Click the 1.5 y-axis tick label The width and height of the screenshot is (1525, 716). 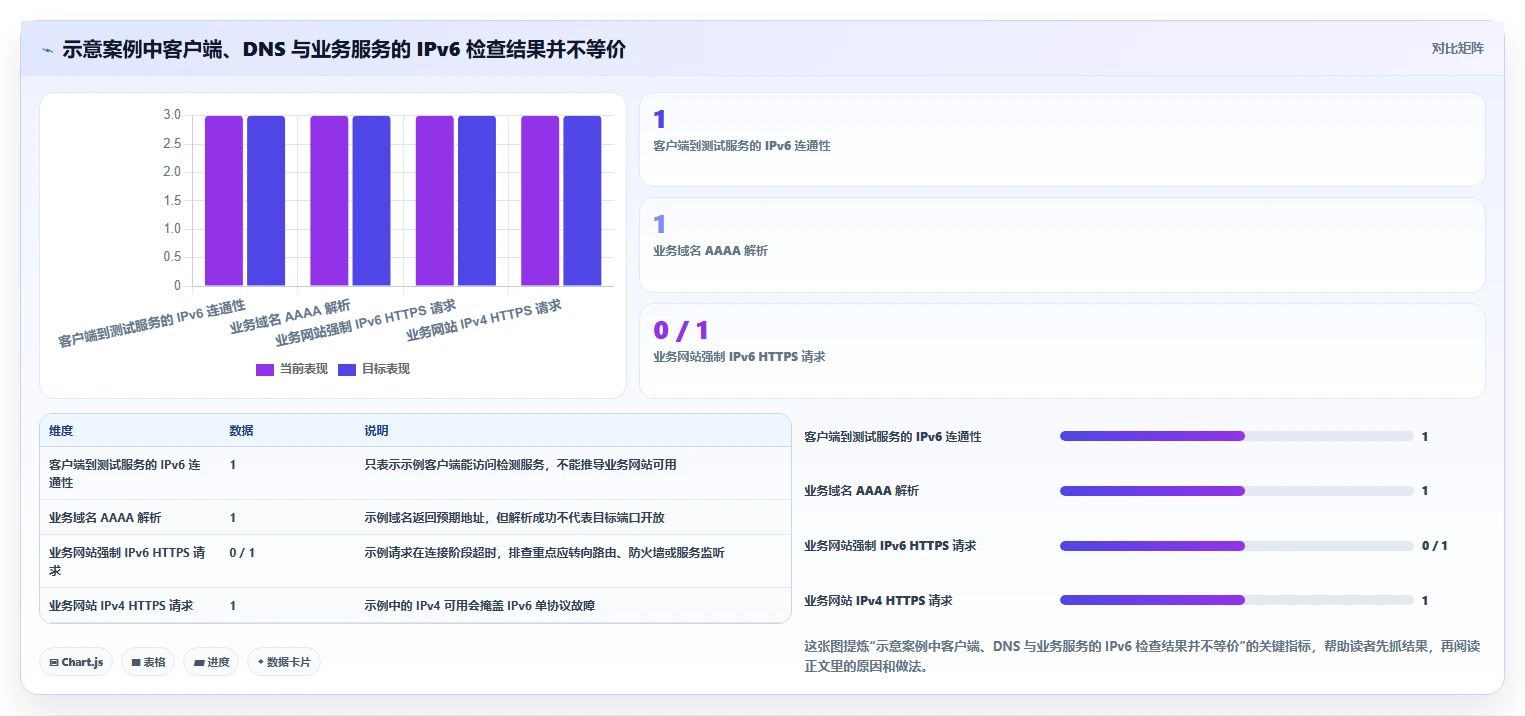(172, 201)
